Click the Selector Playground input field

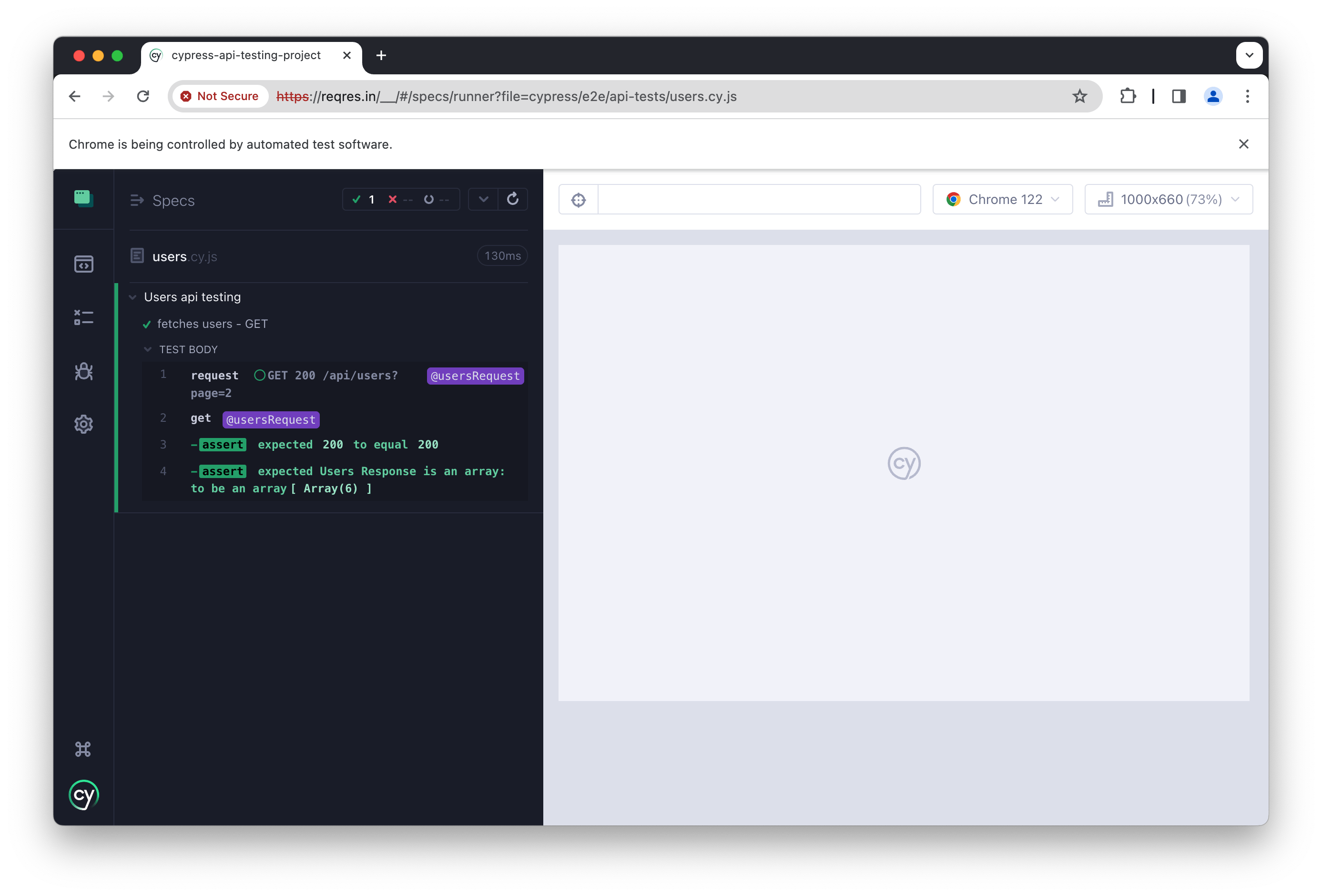tap(759, 199)
